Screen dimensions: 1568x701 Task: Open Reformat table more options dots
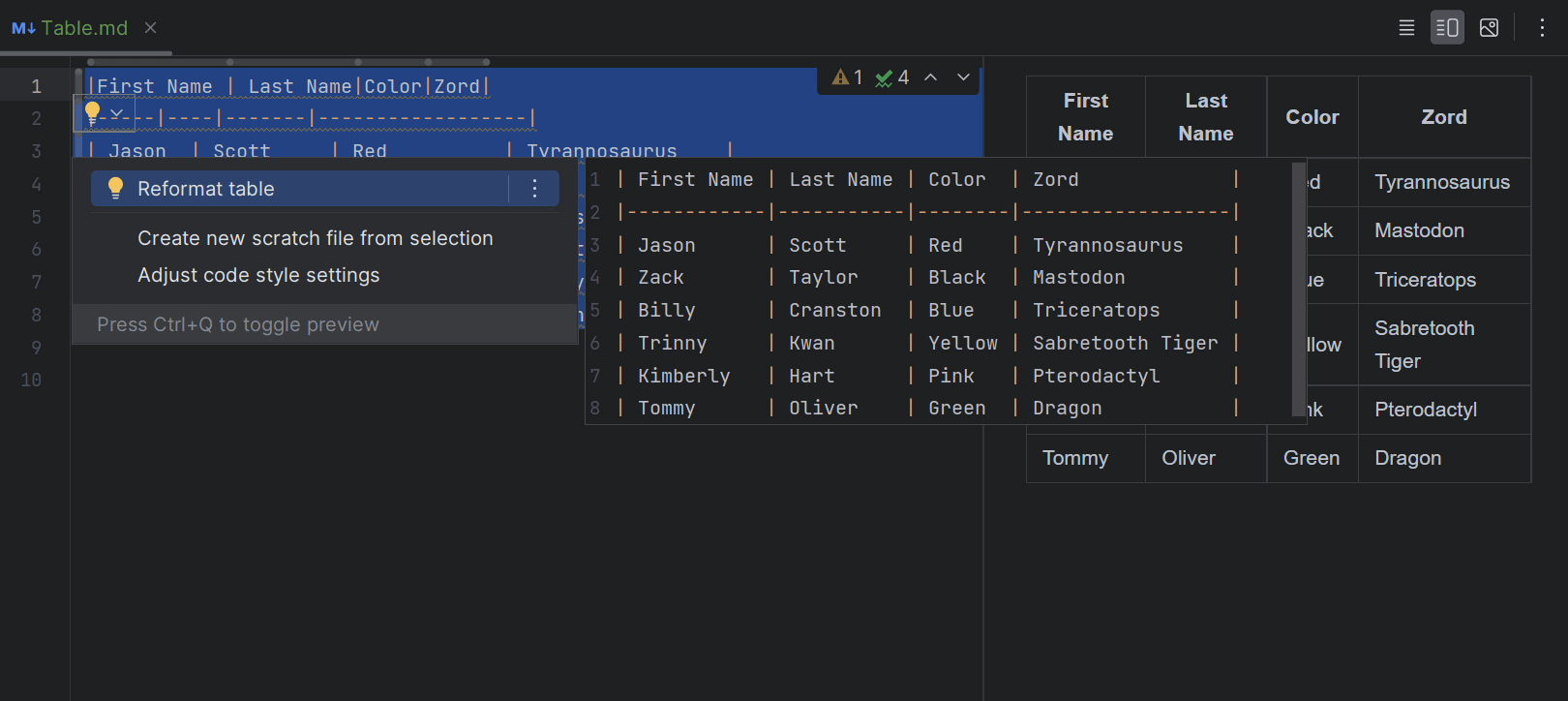tap(534, 189)
